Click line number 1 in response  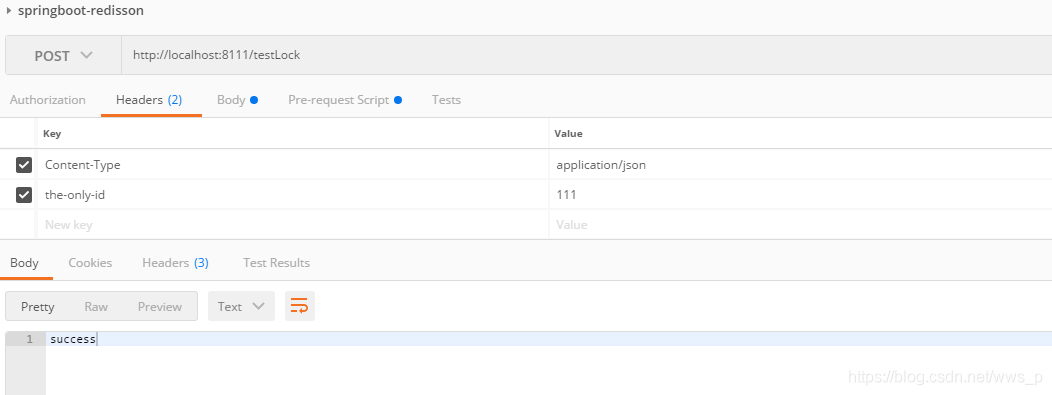click(x=29, y=339)
